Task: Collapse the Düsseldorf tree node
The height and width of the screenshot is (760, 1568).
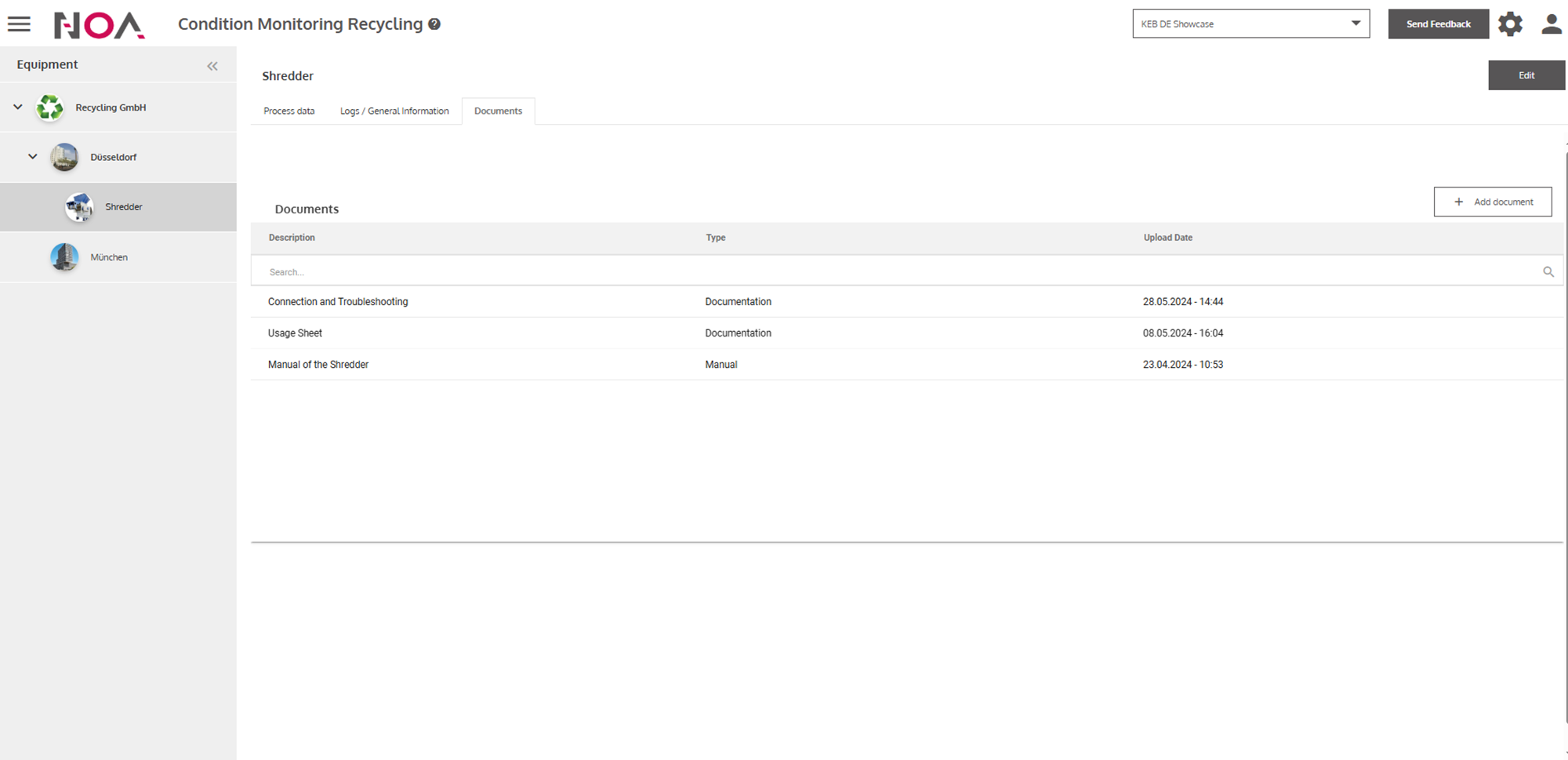Action: [x=33, y=156]
